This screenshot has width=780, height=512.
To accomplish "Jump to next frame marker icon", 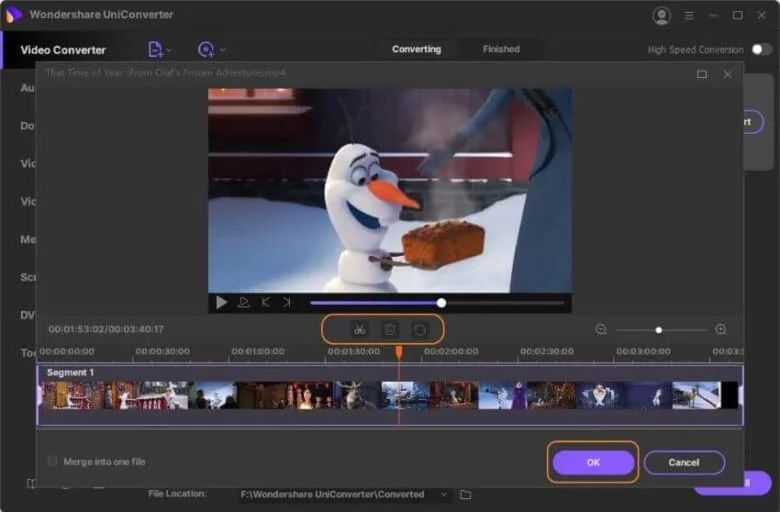I will (287, 302).
